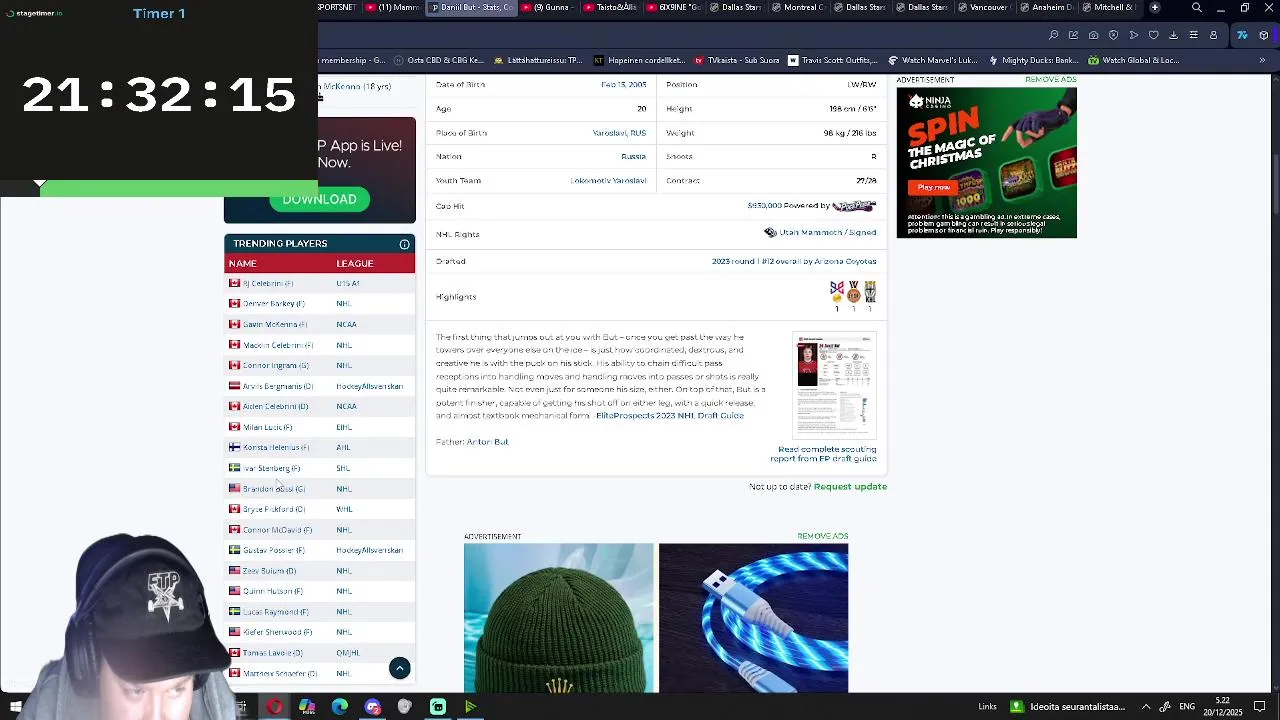Viewport: 1280px width, 720px height.
Task: Switch to the Montreal C browser tab
Action: pos(798,8)
